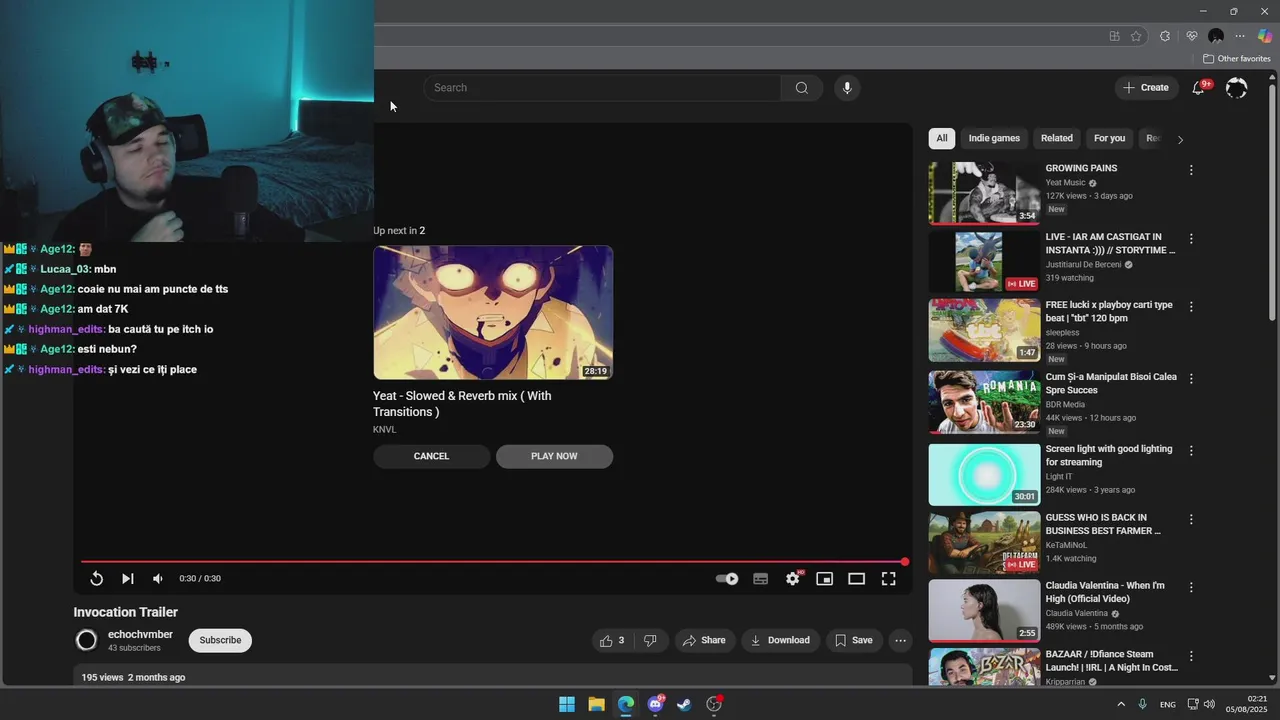Open Windows Start menu
1280x720 pixels.
567,704
